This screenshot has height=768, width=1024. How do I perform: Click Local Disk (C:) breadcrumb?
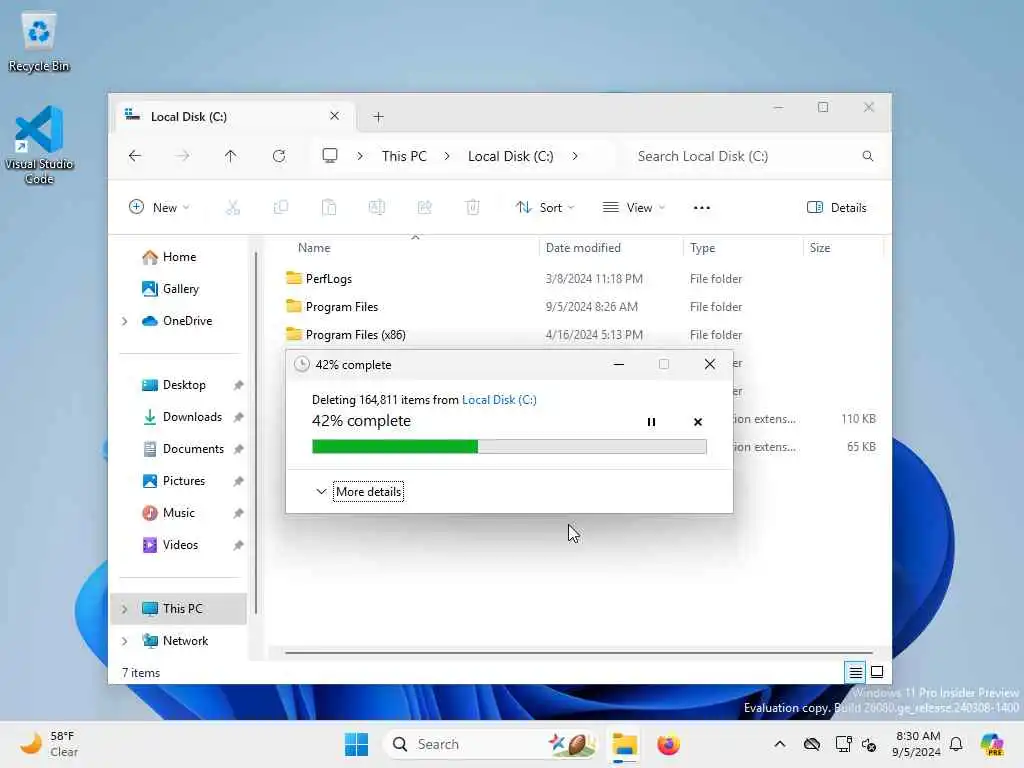[x=511, y=156]
